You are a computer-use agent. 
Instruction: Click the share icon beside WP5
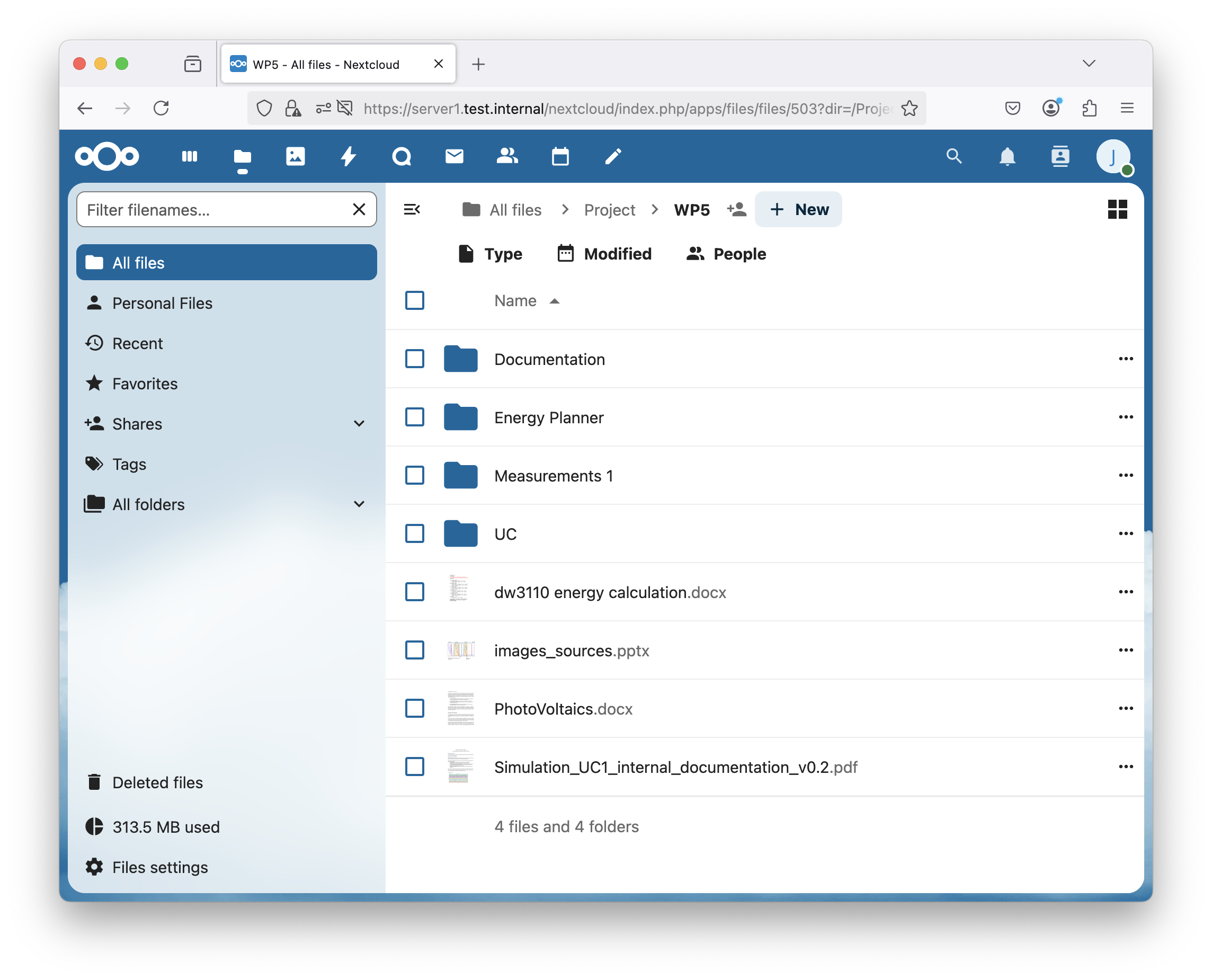pos(736,209)
